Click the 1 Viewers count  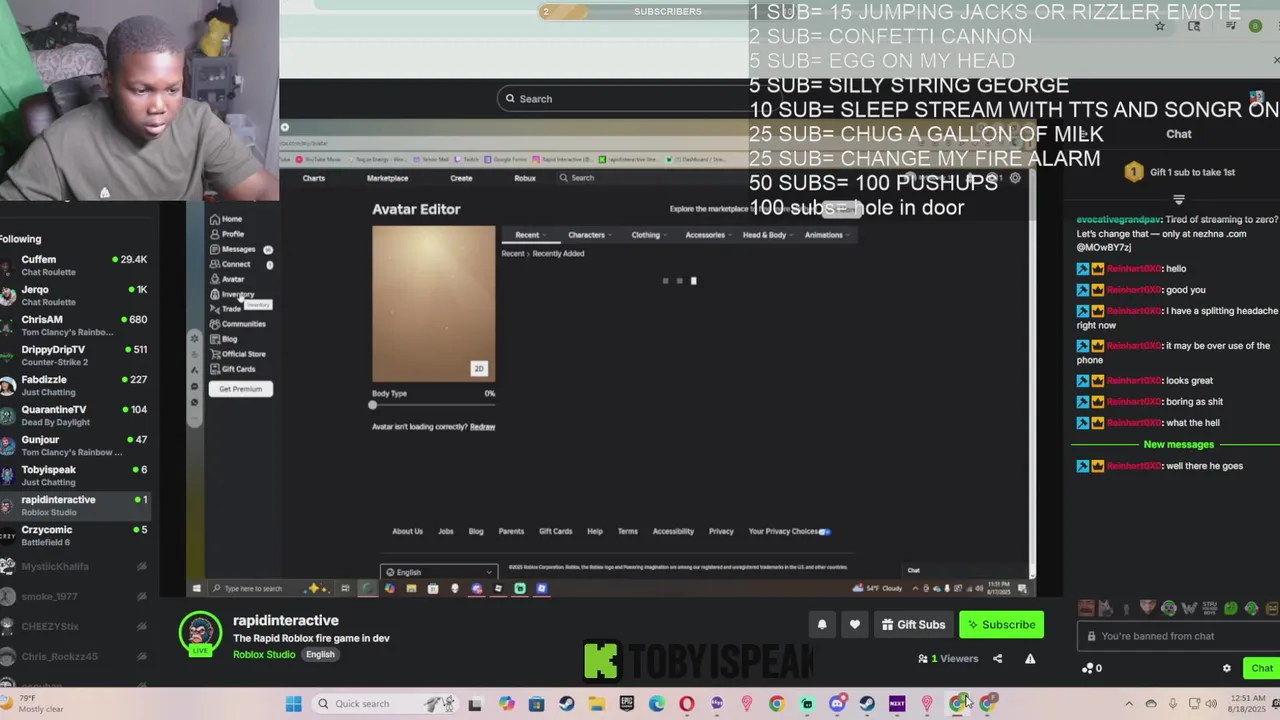point(948,659)
